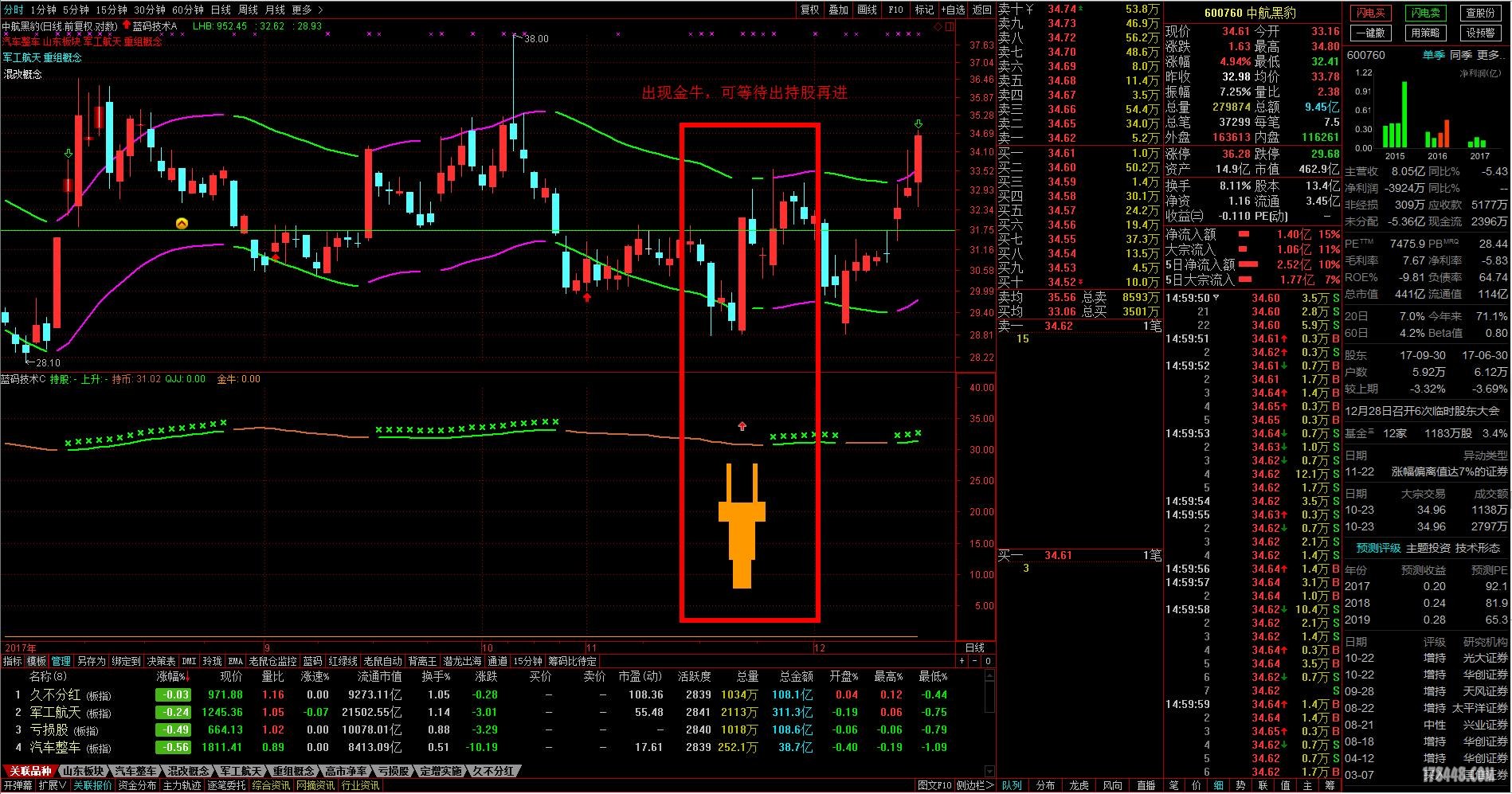
Task: Open the 综合资讯 news tab
Action: click(x=272, y=785)
